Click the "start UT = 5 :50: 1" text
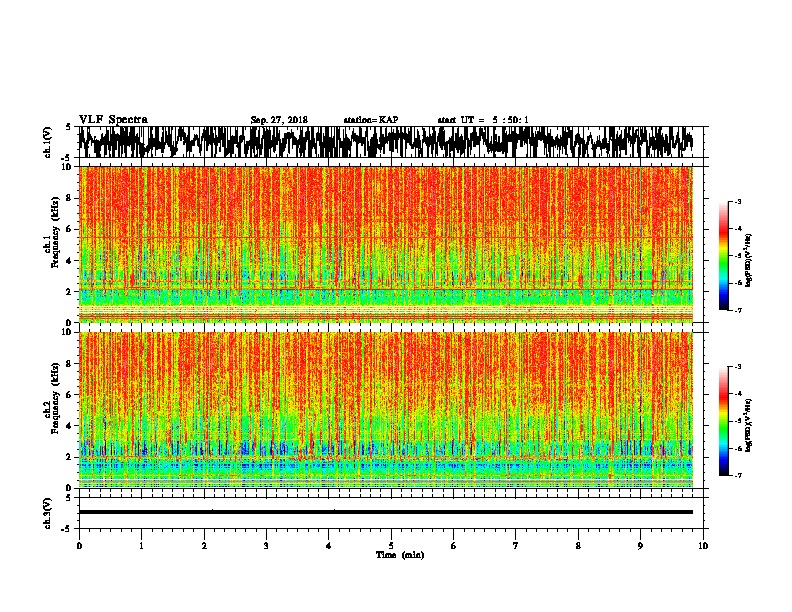Screen dimensions: 792x612 [483, 120]
